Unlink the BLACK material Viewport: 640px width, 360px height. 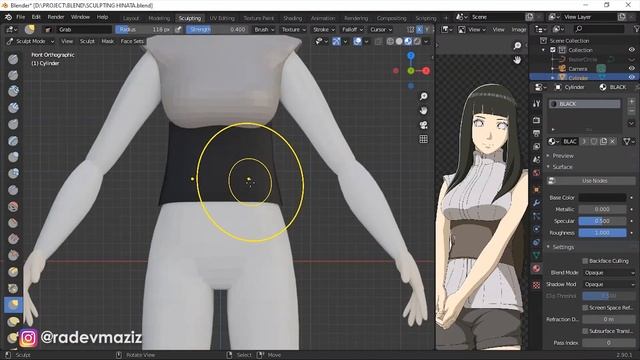[x=613, y=141]
